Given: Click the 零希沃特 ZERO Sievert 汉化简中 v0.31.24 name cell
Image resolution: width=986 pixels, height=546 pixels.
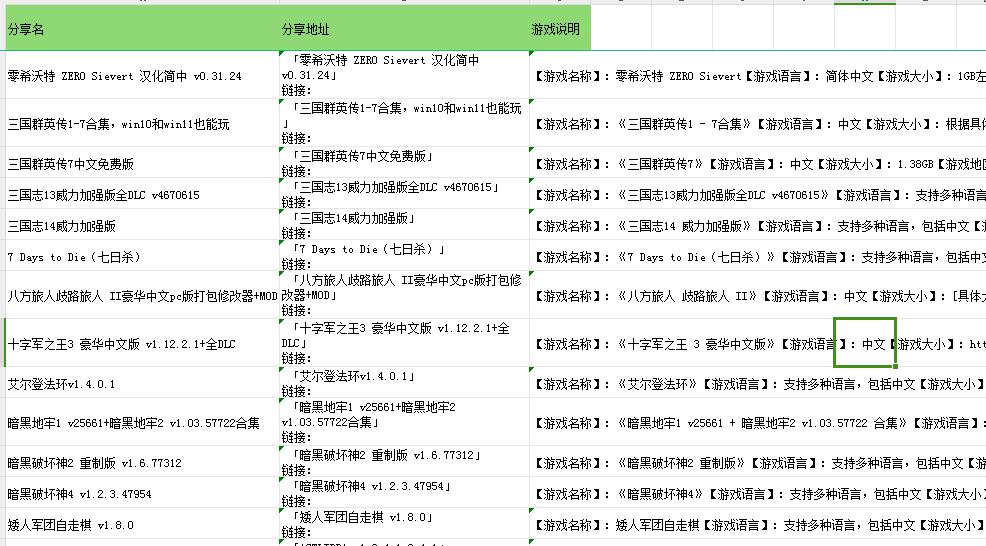Looking at the screenshot, I should point(142,75).
